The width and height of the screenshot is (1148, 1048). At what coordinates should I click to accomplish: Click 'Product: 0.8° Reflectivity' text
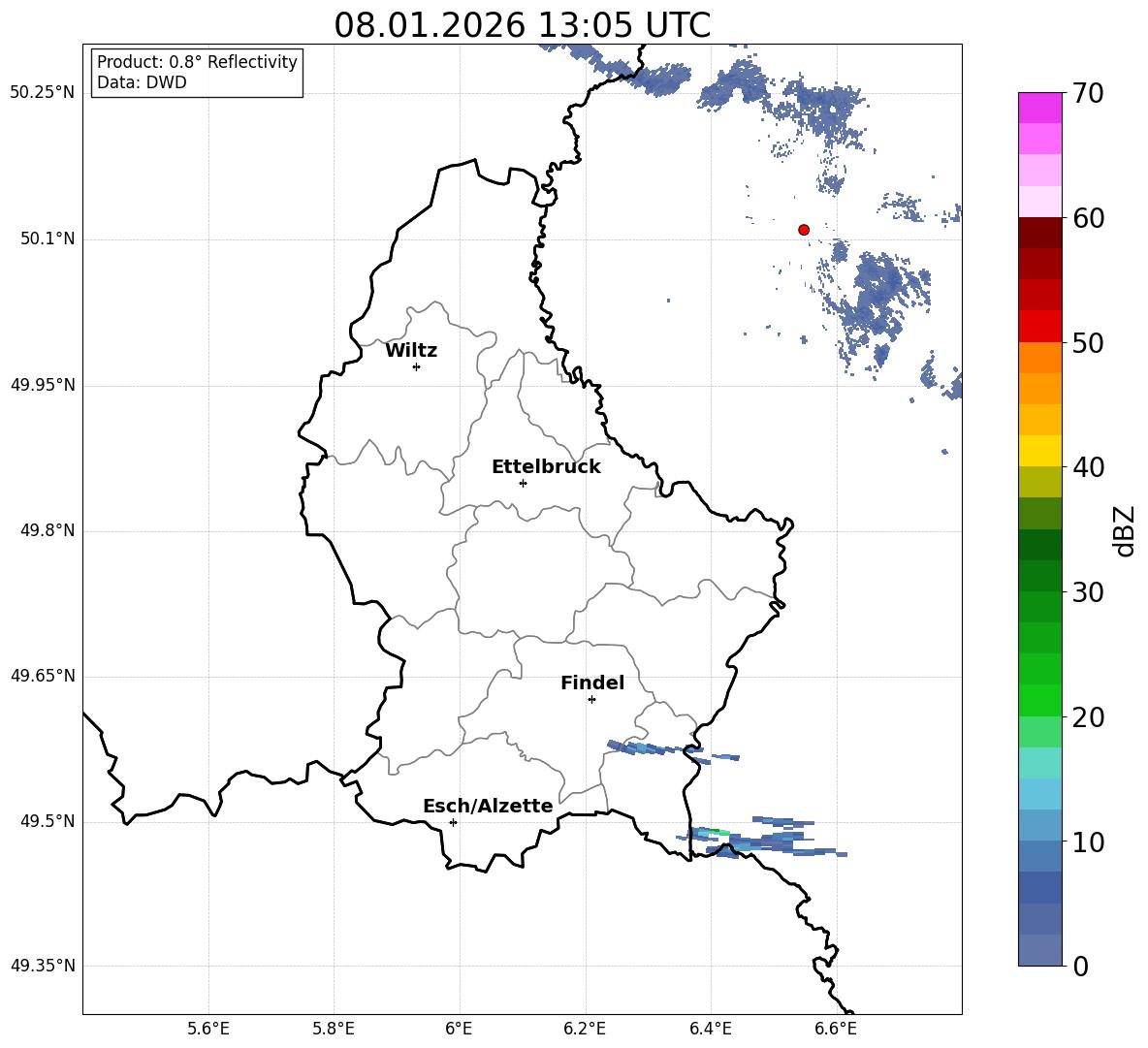(x=197, y=61)
